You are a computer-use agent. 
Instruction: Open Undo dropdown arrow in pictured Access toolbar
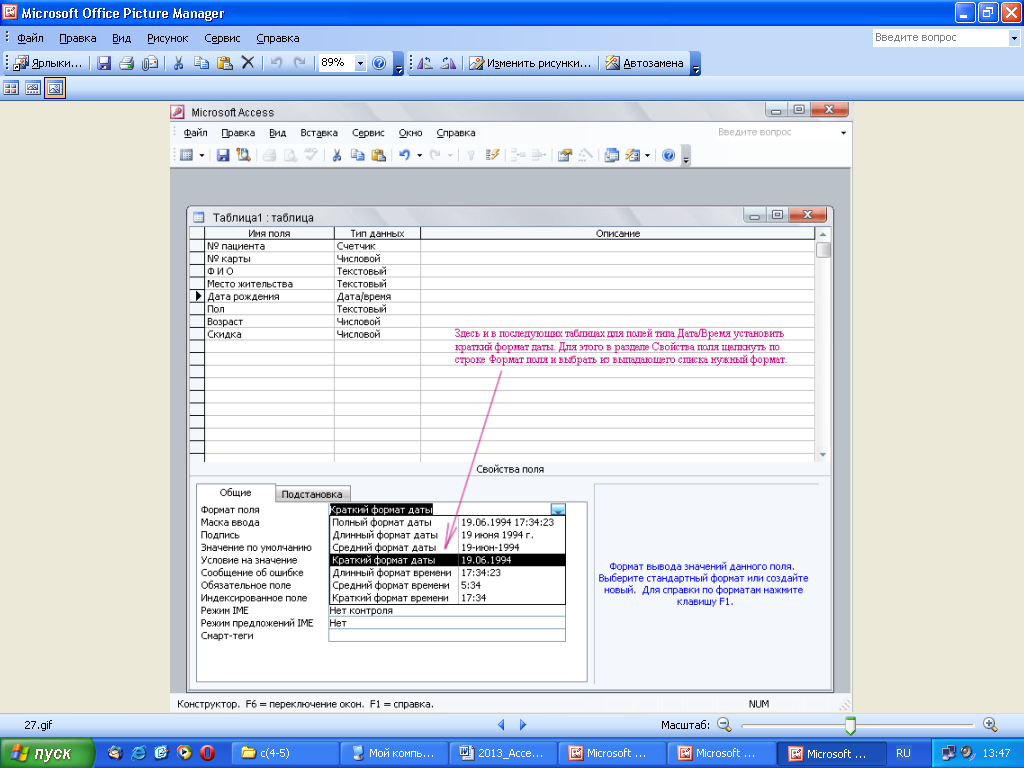point(419,155)
